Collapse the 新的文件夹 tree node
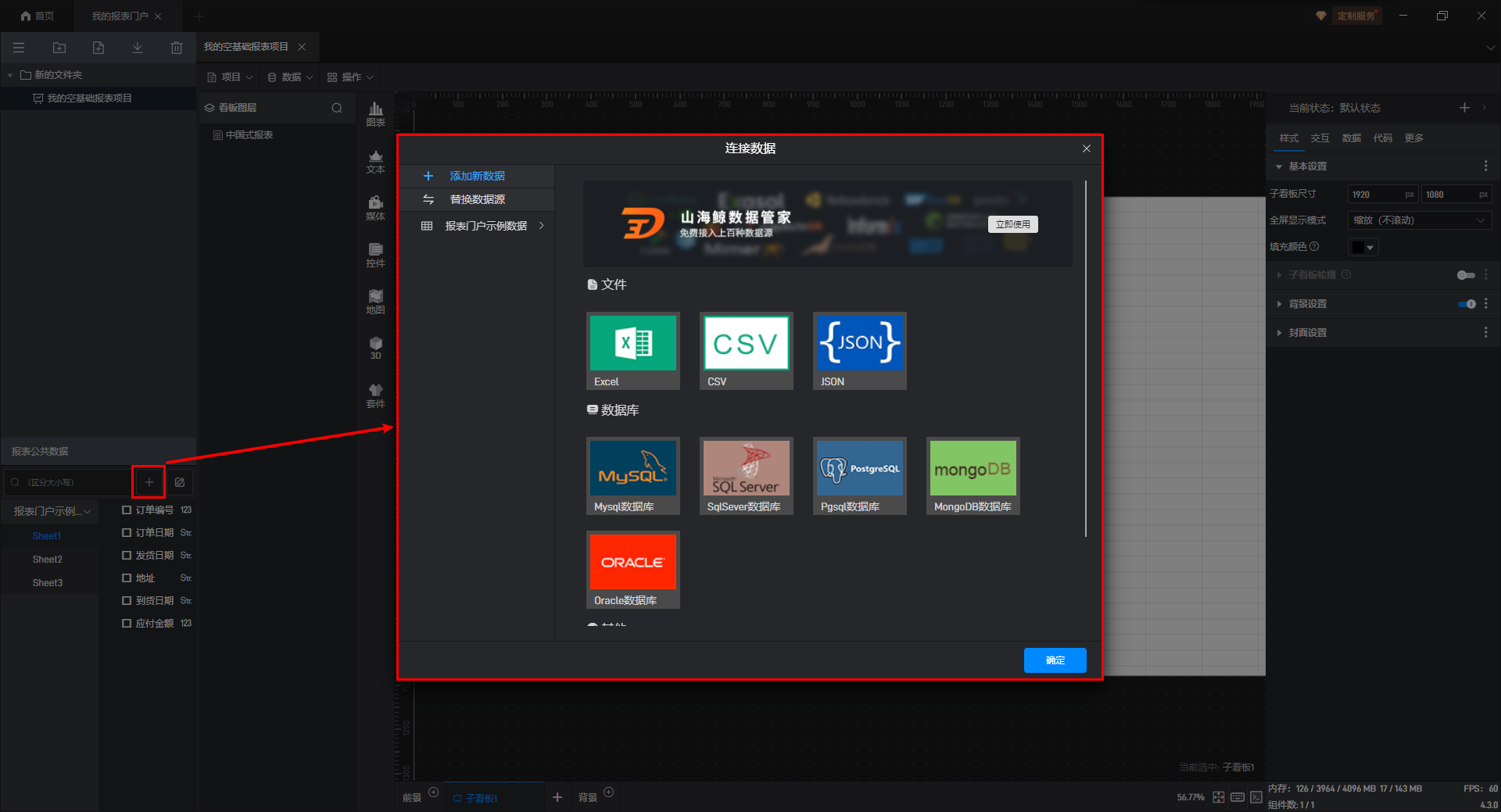 pyautogui.click(x=10, y=75)
